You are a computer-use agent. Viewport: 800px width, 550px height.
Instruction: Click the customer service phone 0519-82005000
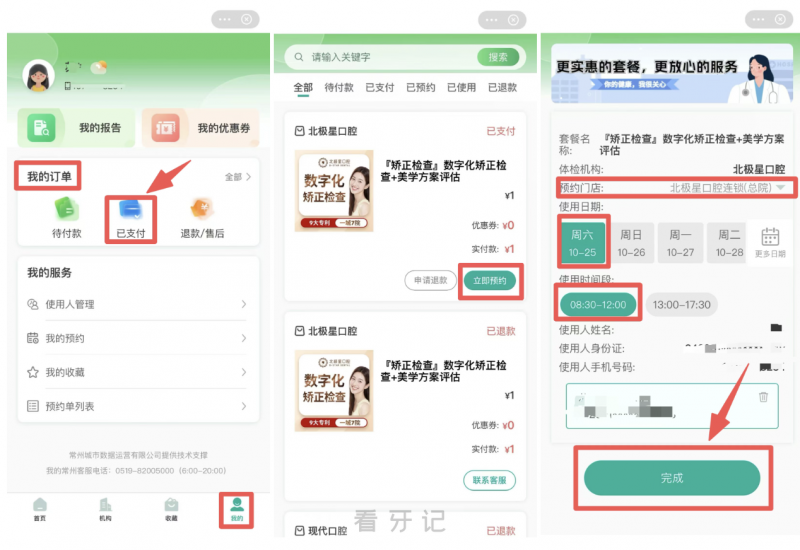tap(144, 470)
